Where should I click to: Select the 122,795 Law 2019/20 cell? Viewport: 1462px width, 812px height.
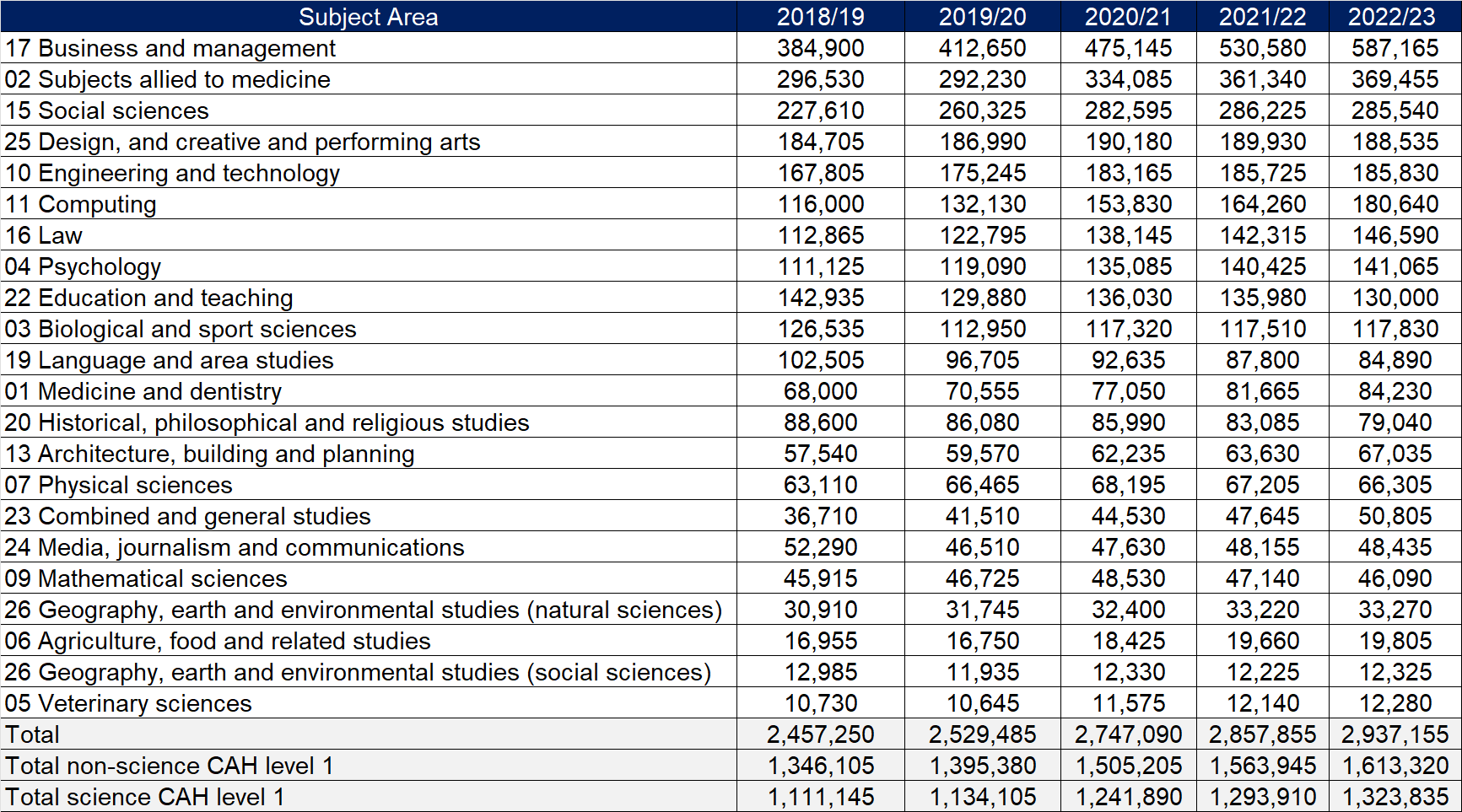[x=983, y=235]
